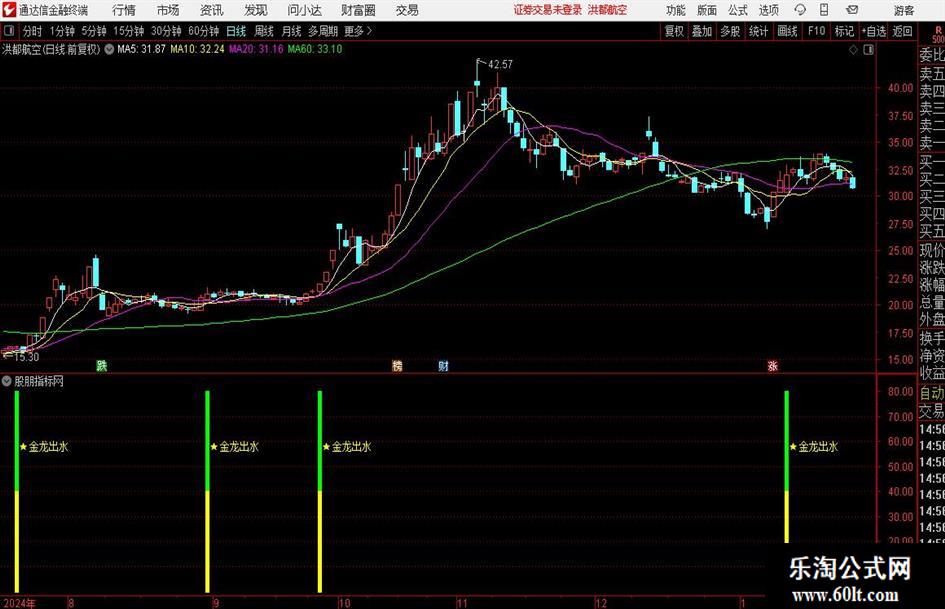Open the 问小达 menu
The width and height of the screenshot is (945, 609).
point(304,10)
